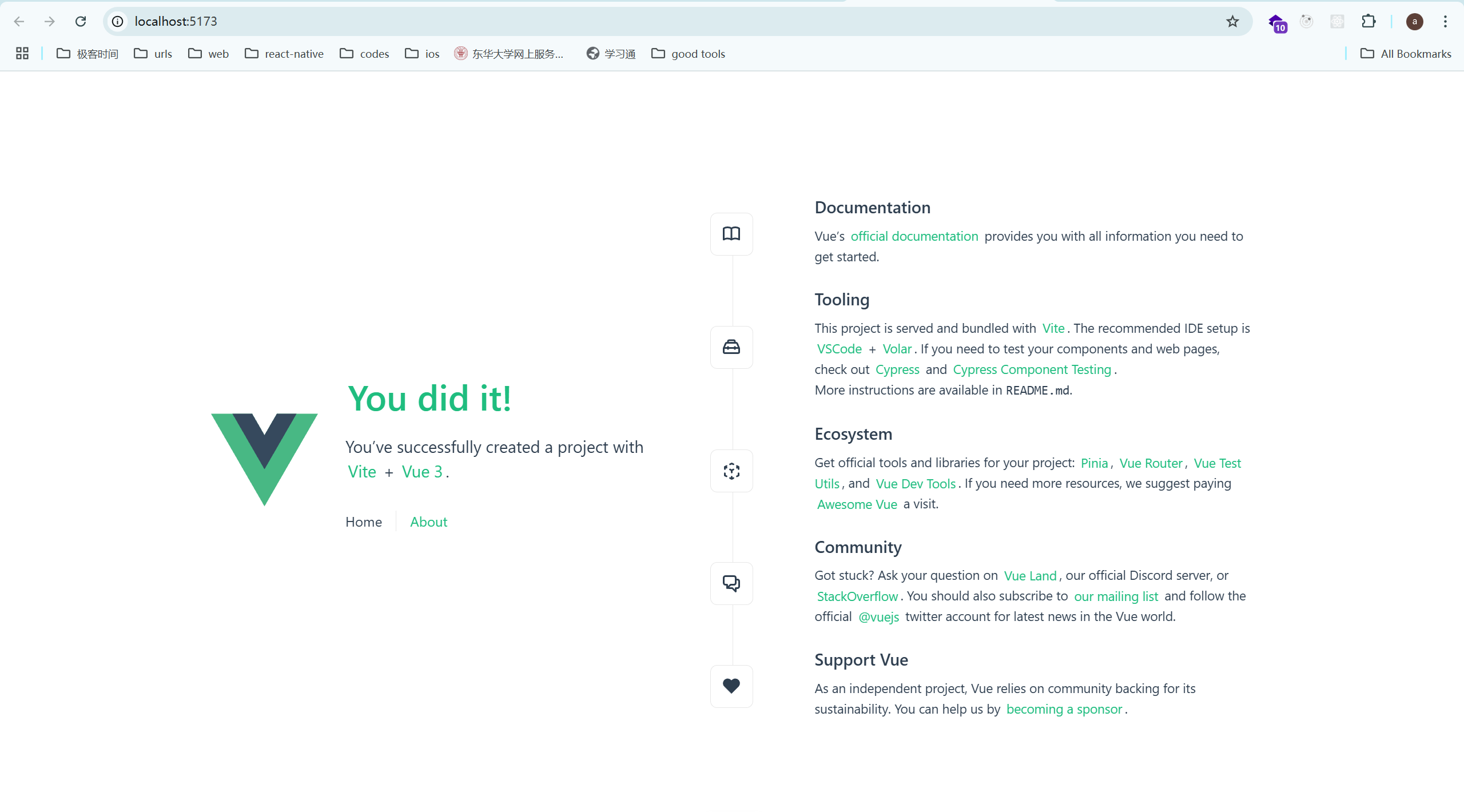Open the All Bookmarks folder
The width and height of the screenshot is (1464, 812).
[1406, 54]
